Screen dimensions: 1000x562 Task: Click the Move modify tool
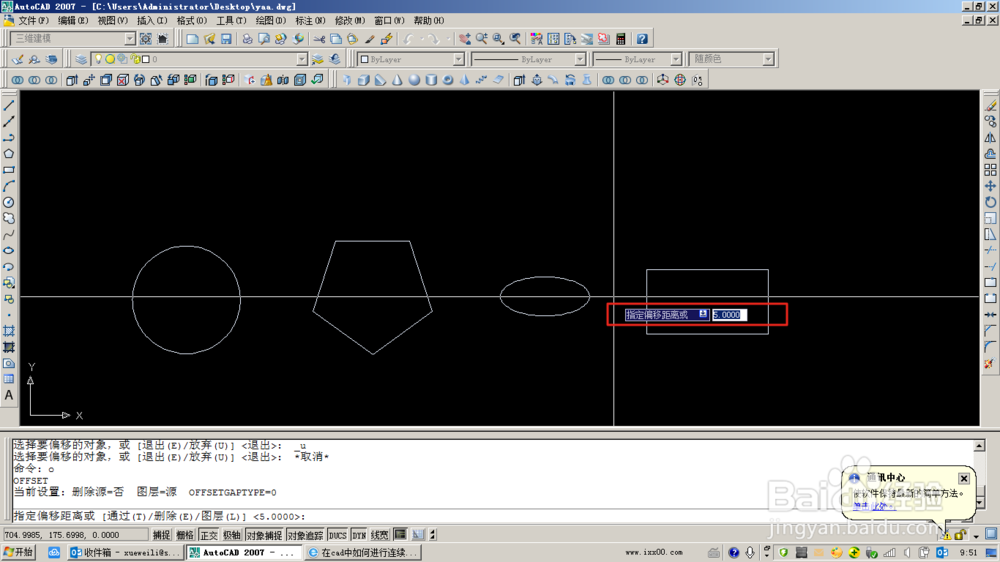pos(990,186)
